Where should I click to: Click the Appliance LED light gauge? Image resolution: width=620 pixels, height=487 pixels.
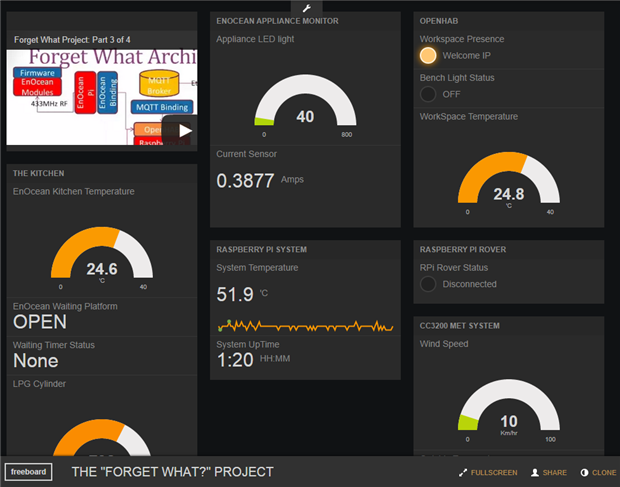click(x=305, y=106)
